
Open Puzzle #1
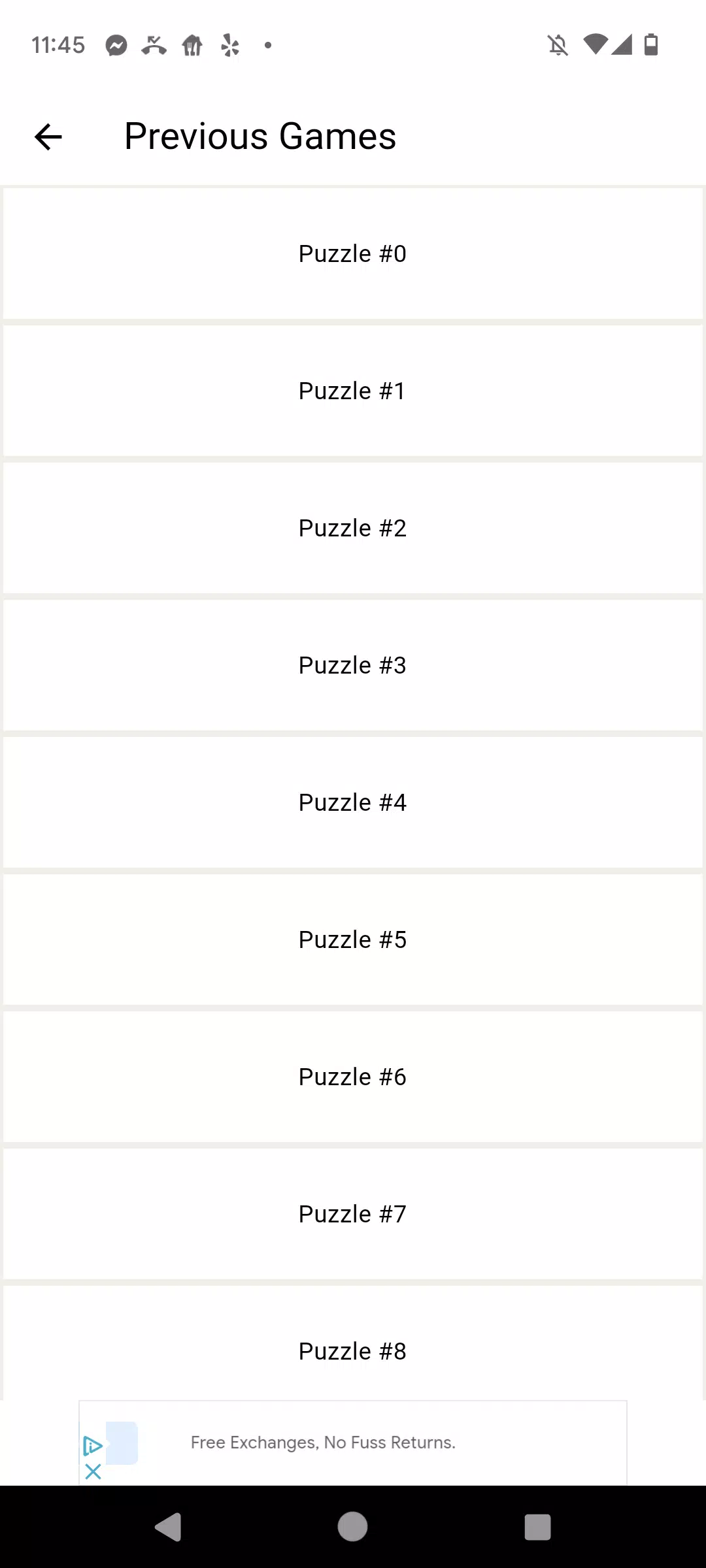tap(353, 391)
